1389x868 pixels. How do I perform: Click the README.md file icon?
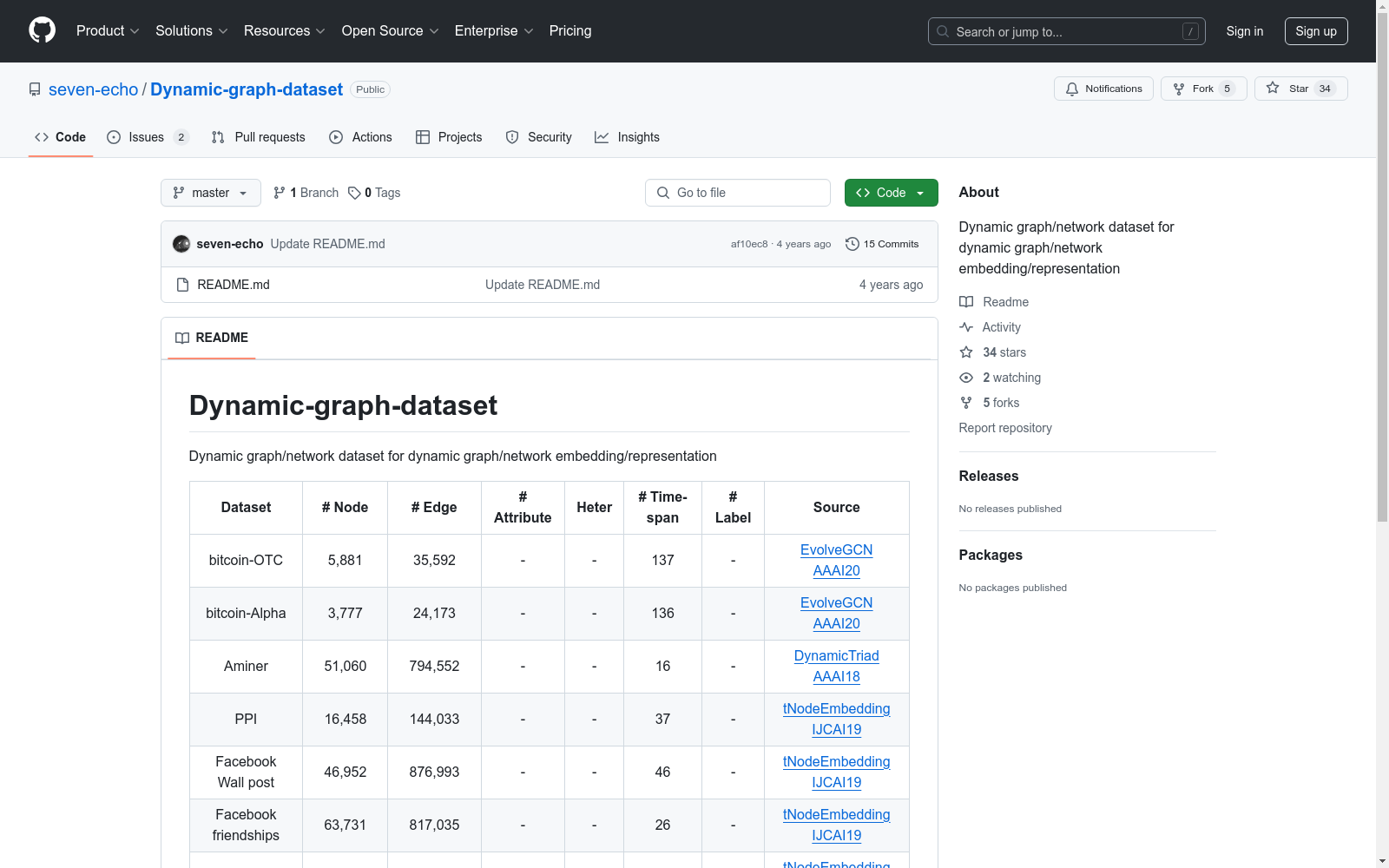pos(182,285)
